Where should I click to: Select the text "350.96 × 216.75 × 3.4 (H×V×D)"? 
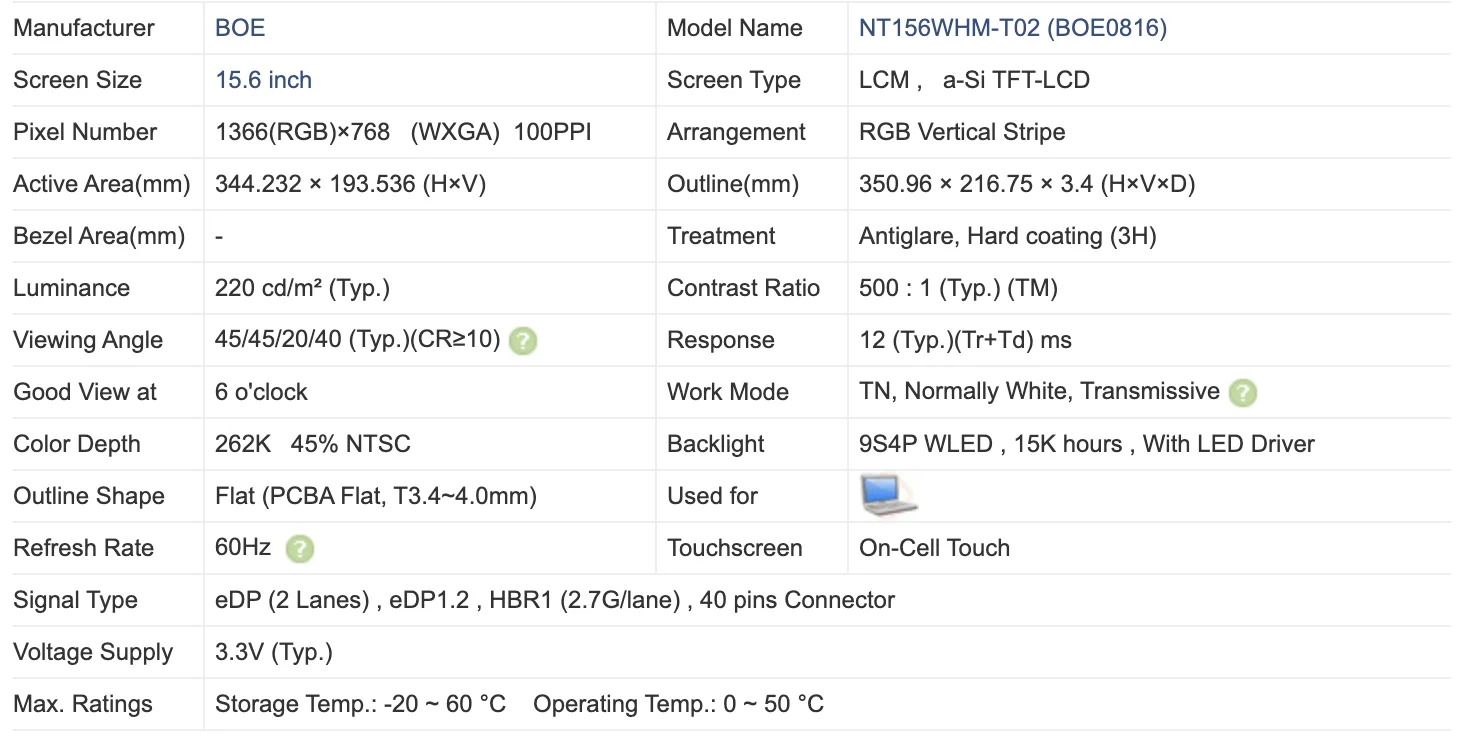click(1027, 184)
